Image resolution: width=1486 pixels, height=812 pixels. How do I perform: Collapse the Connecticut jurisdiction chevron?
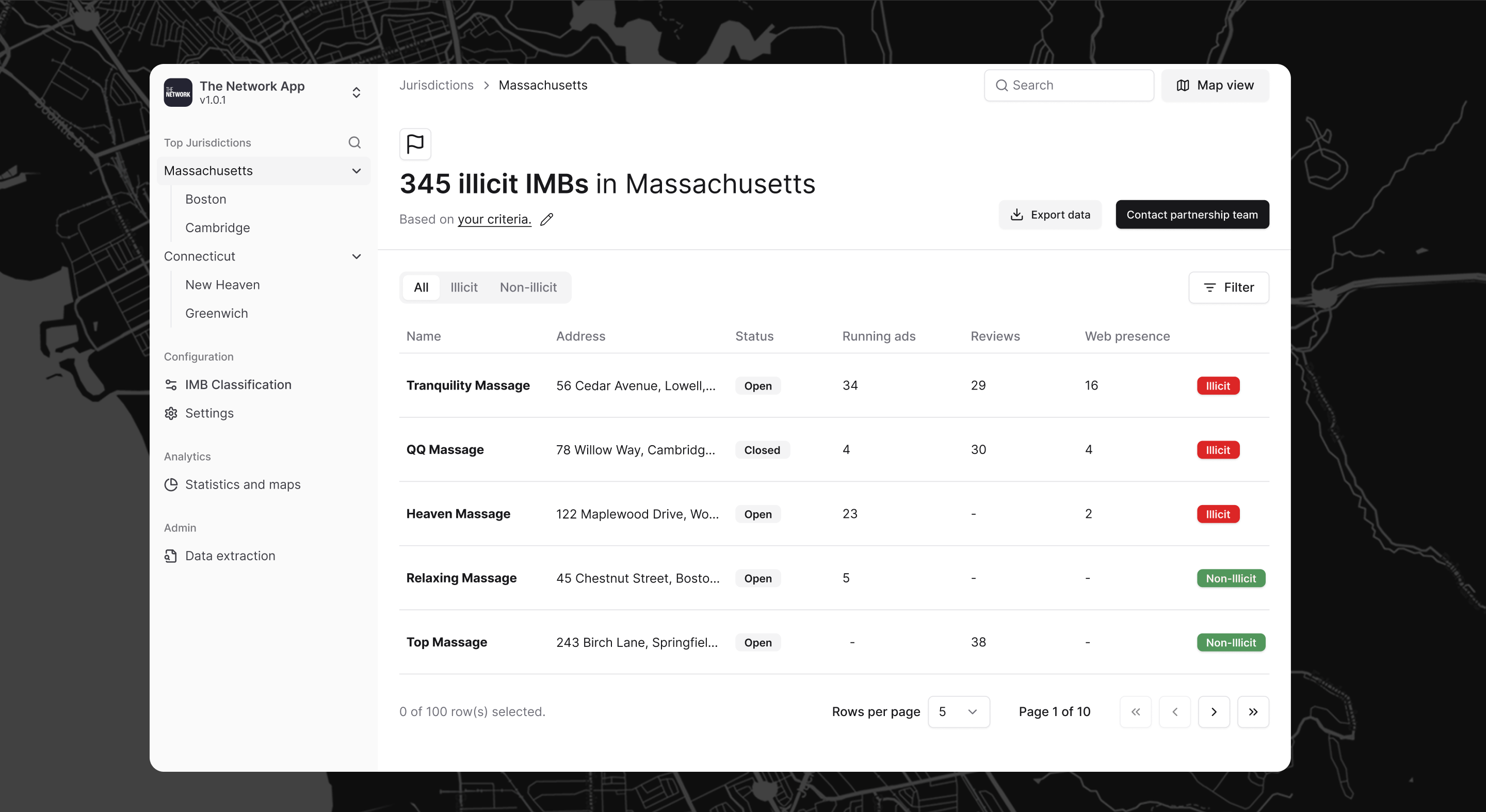click(357, 256)
